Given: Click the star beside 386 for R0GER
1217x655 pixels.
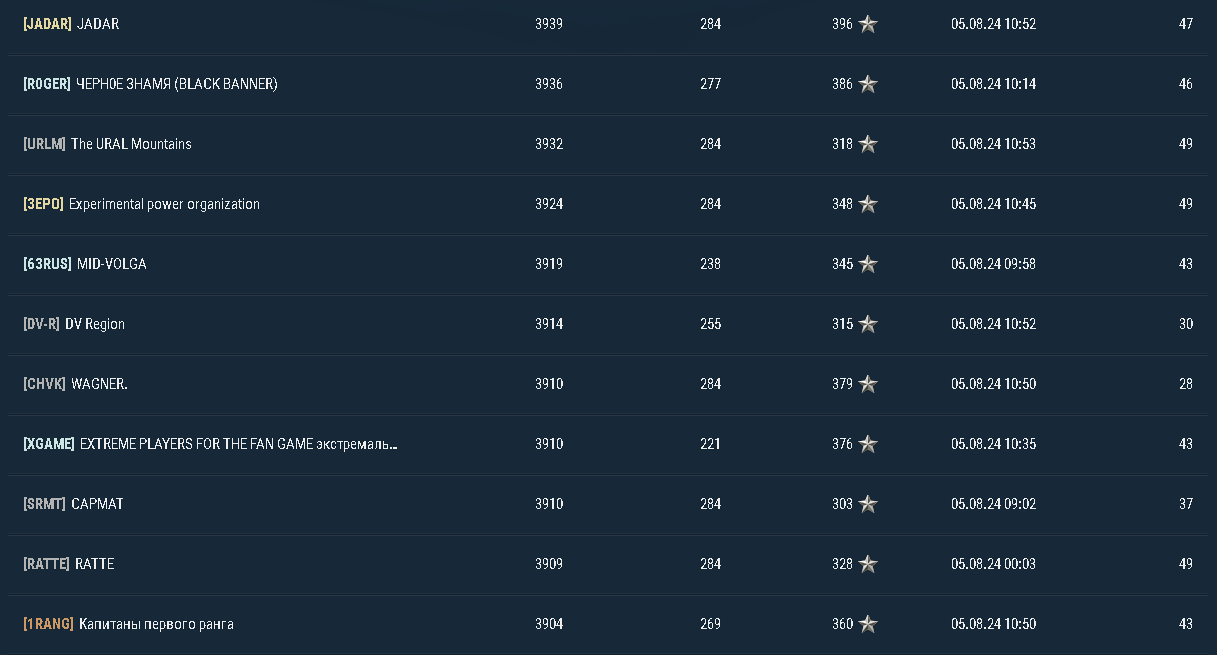Looking at the screenshot, I should (868, 84).
